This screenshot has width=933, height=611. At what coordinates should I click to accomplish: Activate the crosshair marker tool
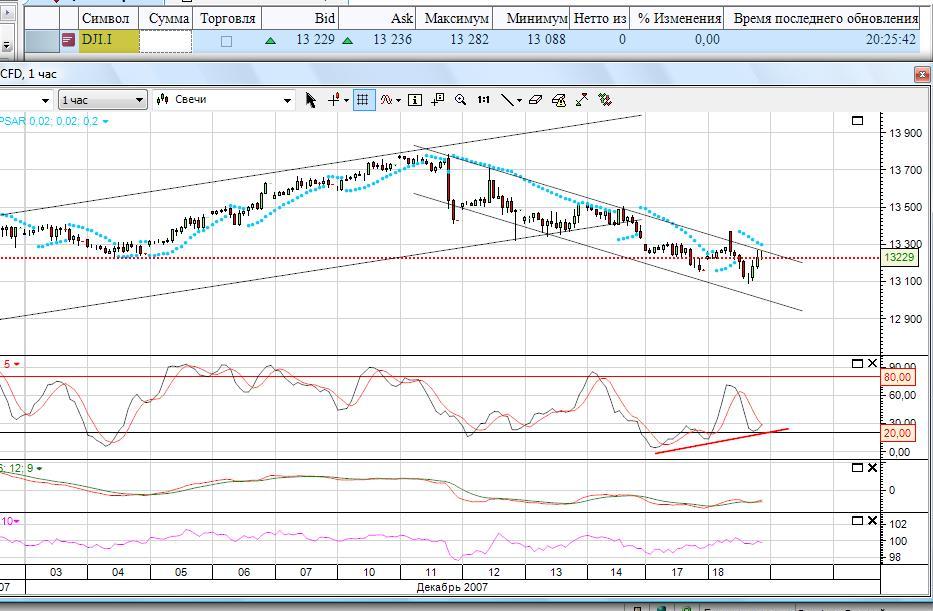334,100
